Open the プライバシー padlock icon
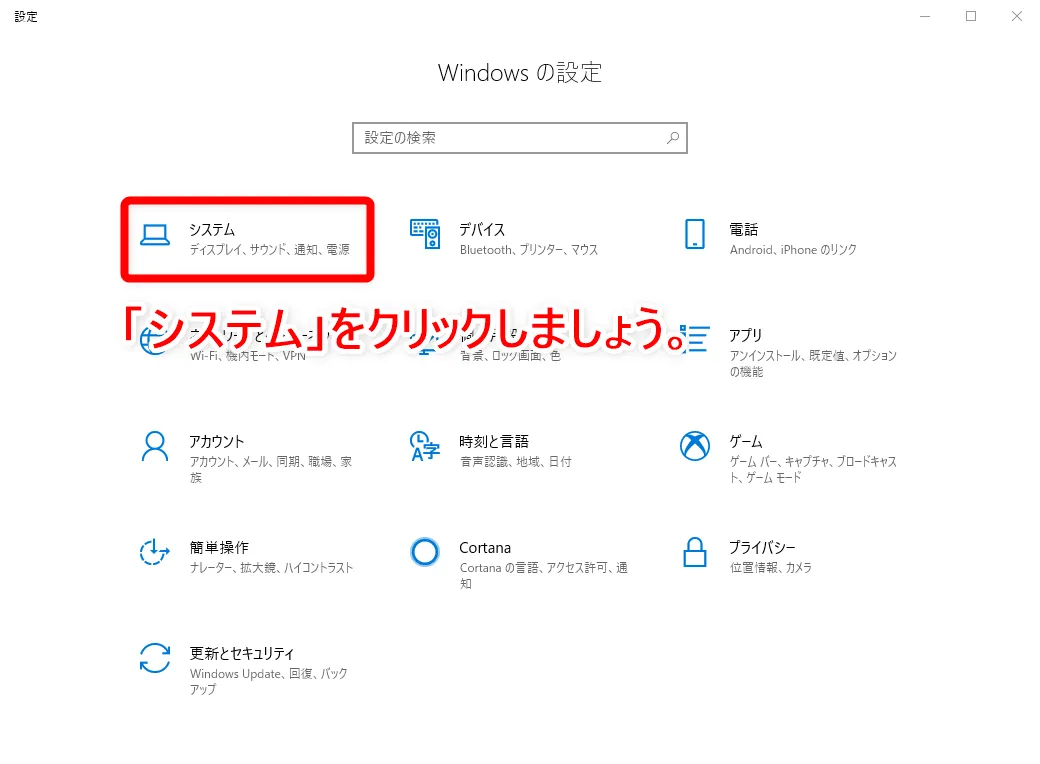 pos(694,552)
